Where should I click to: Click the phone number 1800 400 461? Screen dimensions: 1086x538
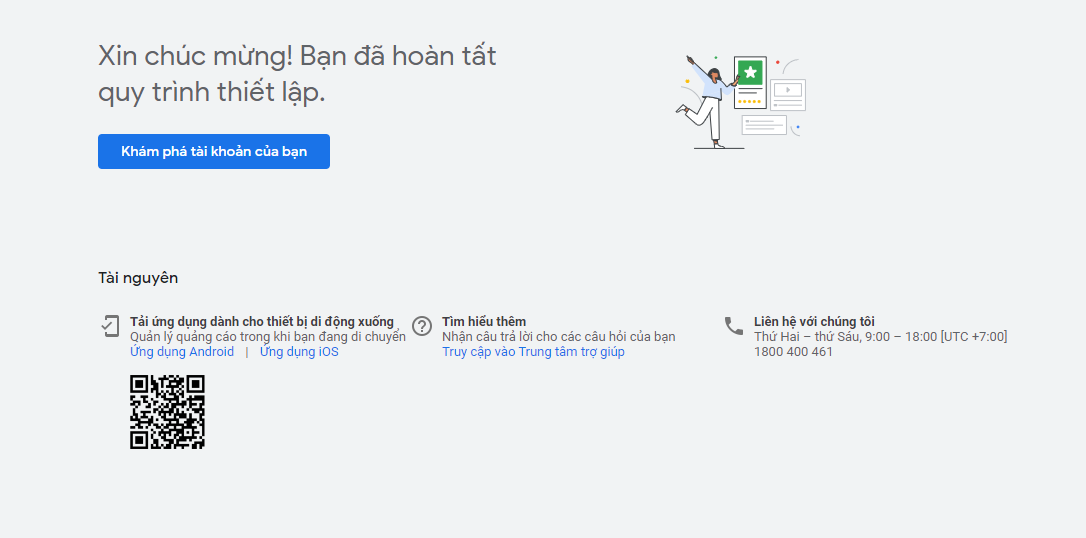(793, 352)
